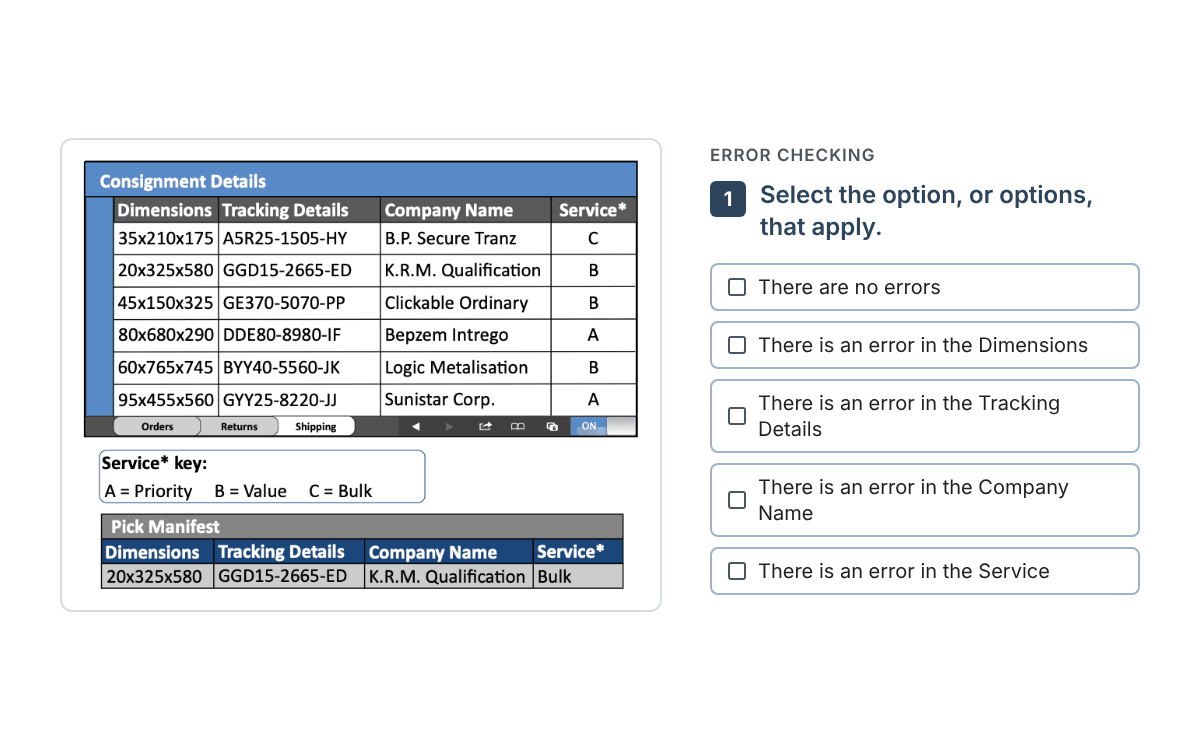The width and height of the screenshot is (1200, 750).
Task: Click the 'Service*' header in Consignment Details
Action: [x=593, y=210]
